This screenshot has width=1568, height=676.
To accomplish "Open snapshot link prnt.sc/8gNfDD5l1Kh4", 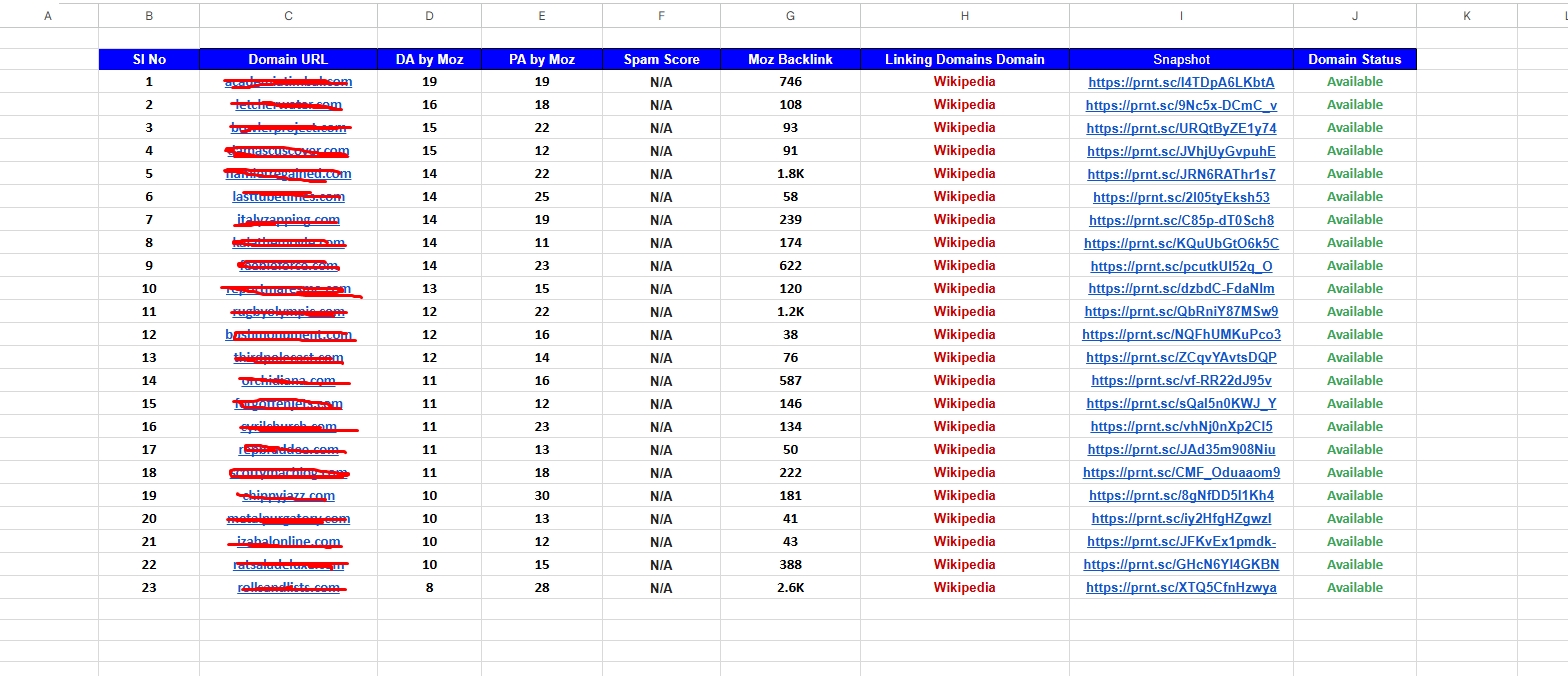I will point(1181,495).
